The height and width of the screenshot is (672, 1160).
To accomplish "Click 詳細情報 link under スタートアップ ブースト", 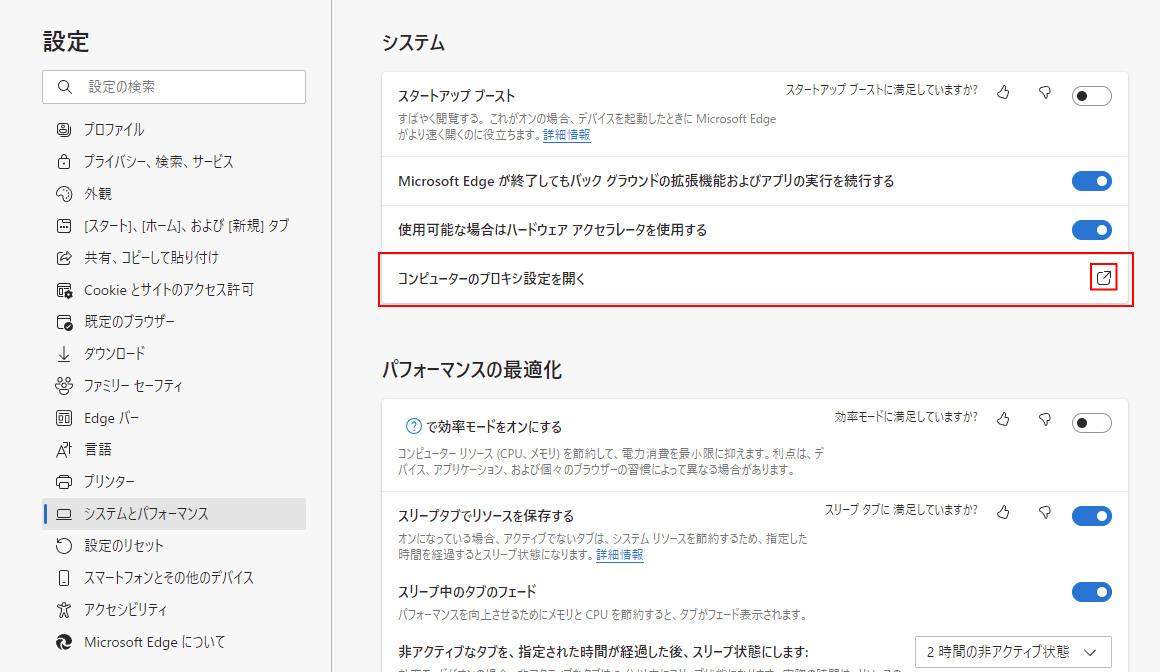I will tap(567, 135).
